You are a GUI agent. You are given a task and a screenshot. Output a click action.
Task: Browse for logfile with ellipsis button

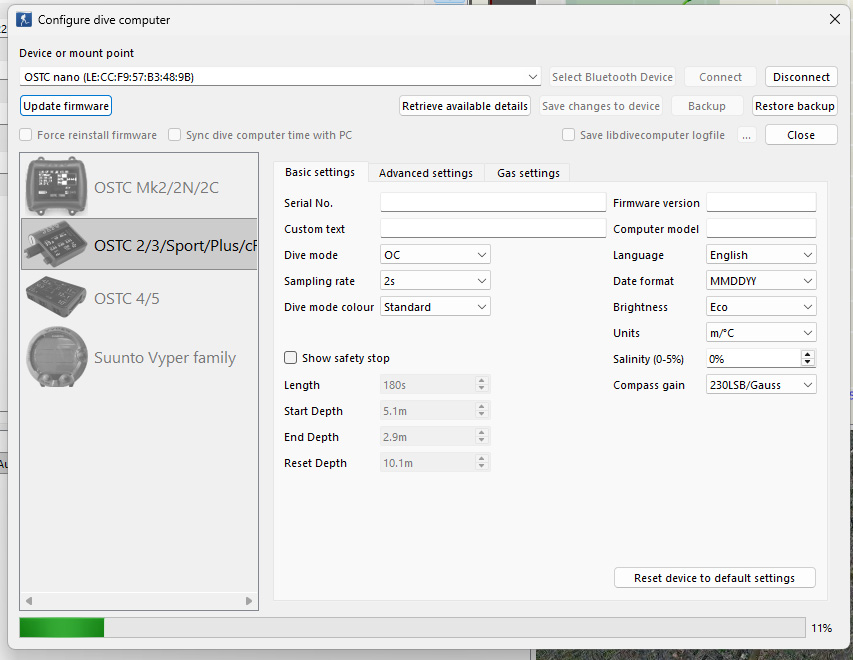click(x=746, y=135)
